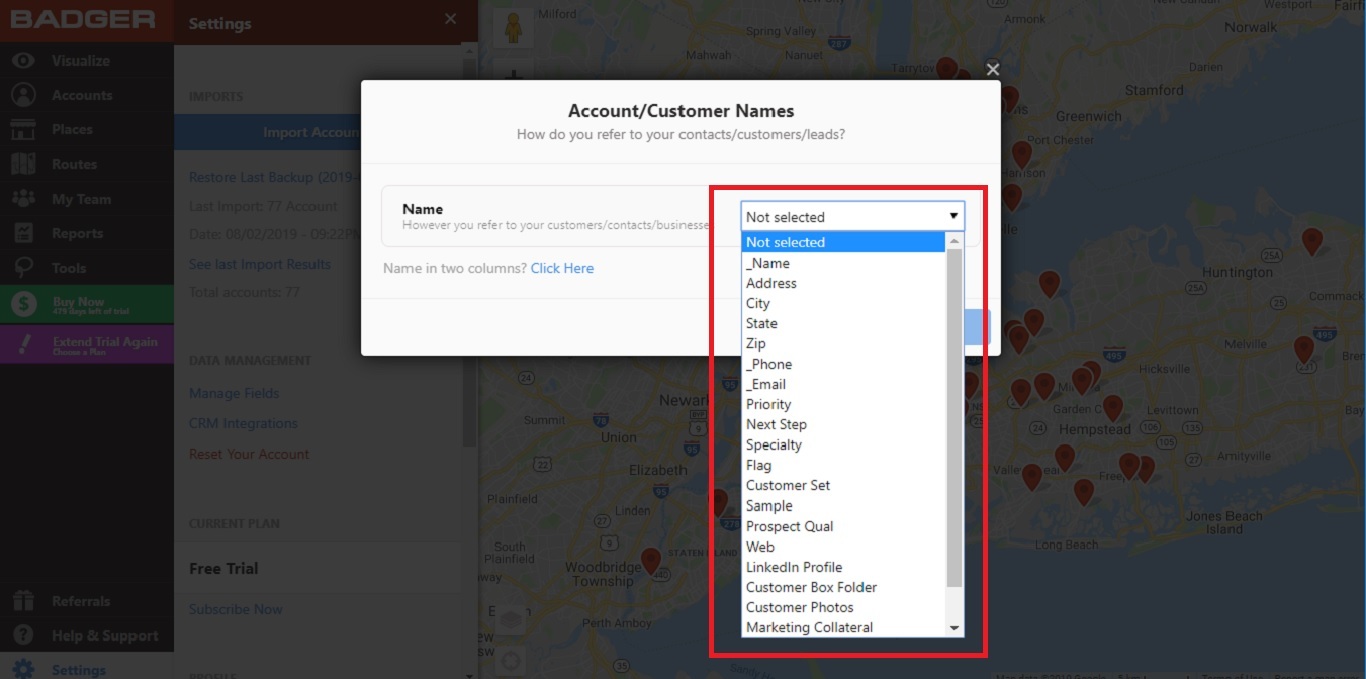Select the My Team group icon
The height and width of the screenshot is (679, 1366).
click(x=23, y=199)
